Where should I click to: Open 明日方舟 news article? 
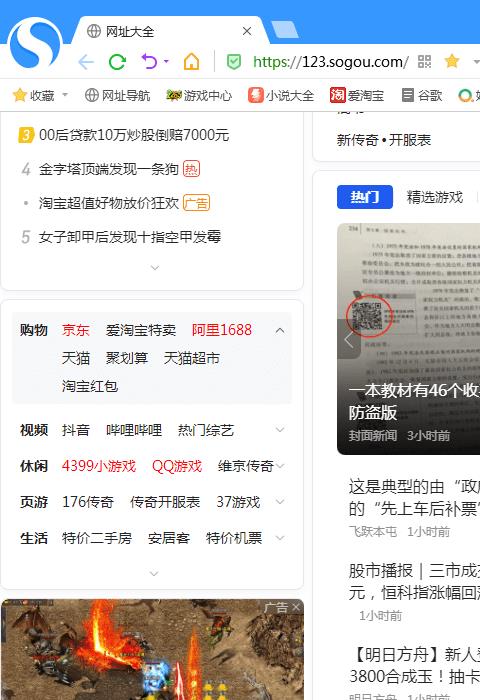pos(414,666)
